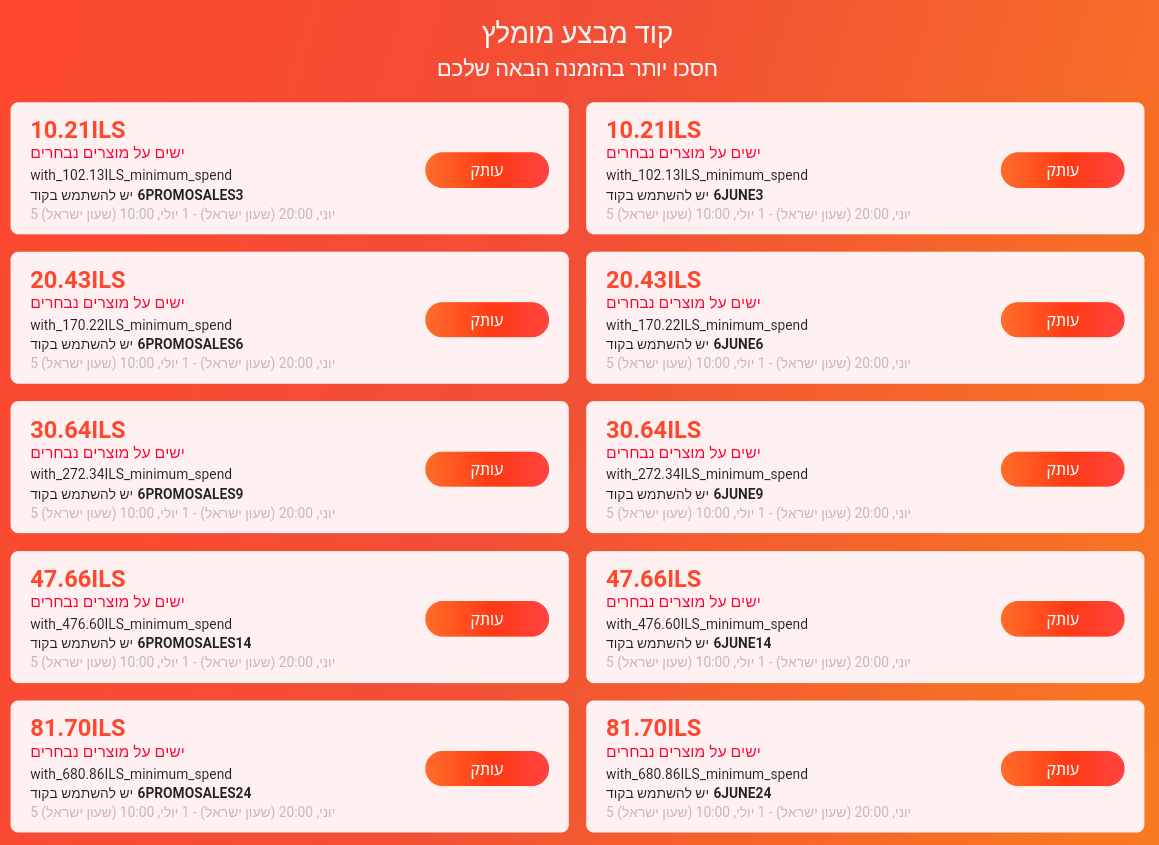Copy the 6JUNE9 promo code
This screenshot has width=1159, height=845.
click(1062, 469)
